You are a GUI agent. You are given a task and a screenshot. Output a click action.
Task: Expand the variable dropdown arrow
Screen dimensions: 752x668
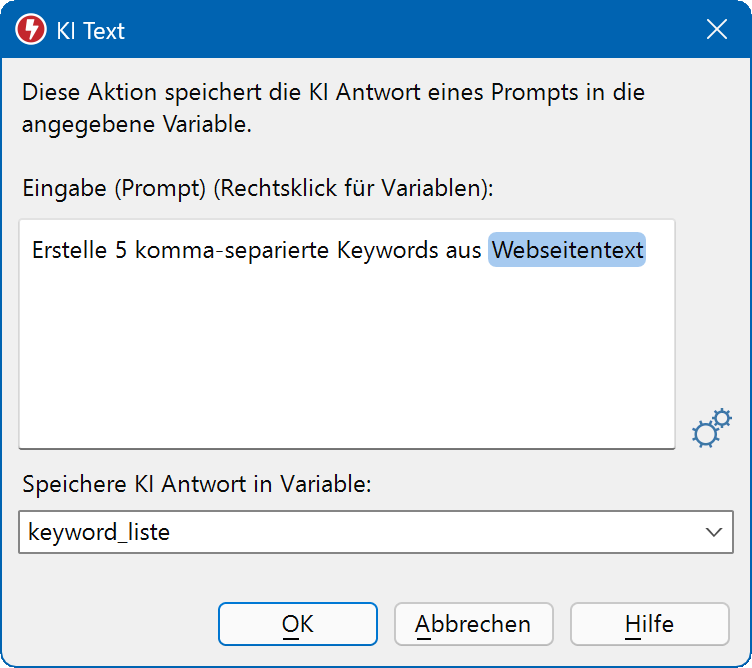click(714, 532)
